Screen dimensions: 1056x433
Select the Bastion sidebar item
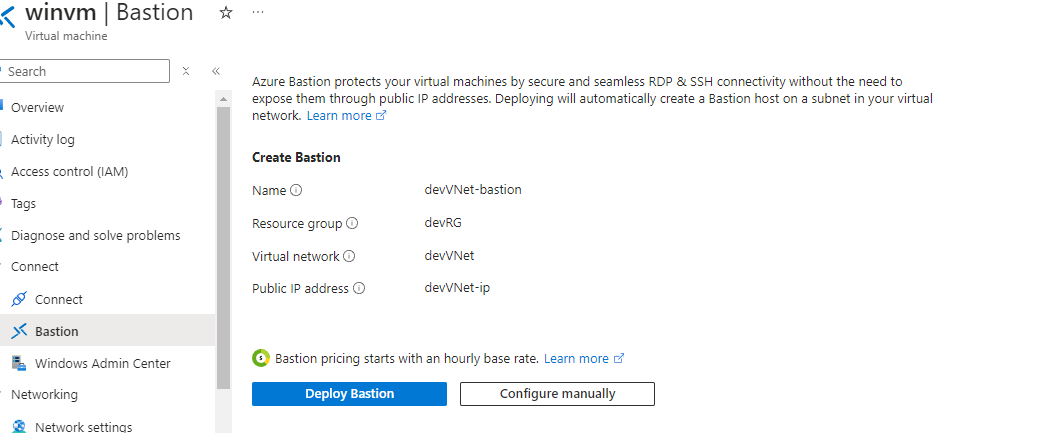pyautogui.click(x=108, y=331)
